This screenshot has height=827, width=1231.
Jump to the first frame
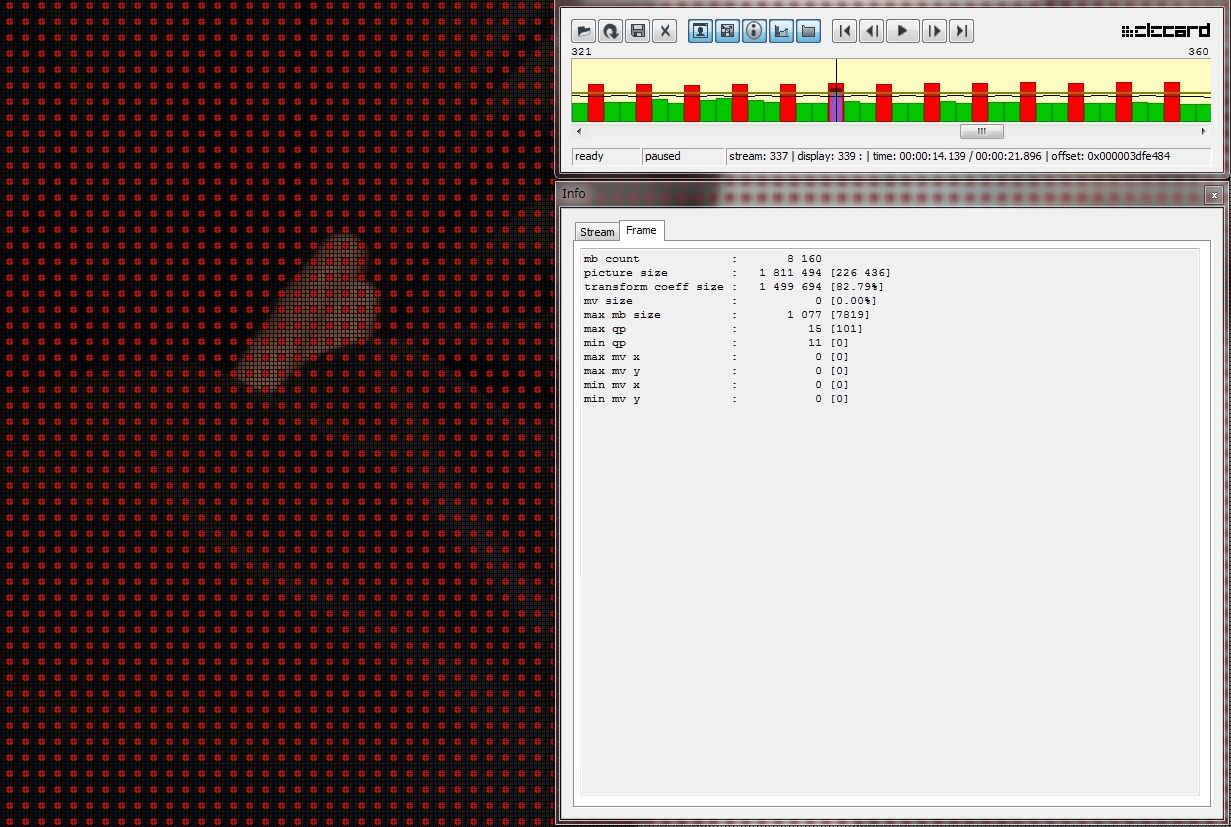(x=845, y=31)
